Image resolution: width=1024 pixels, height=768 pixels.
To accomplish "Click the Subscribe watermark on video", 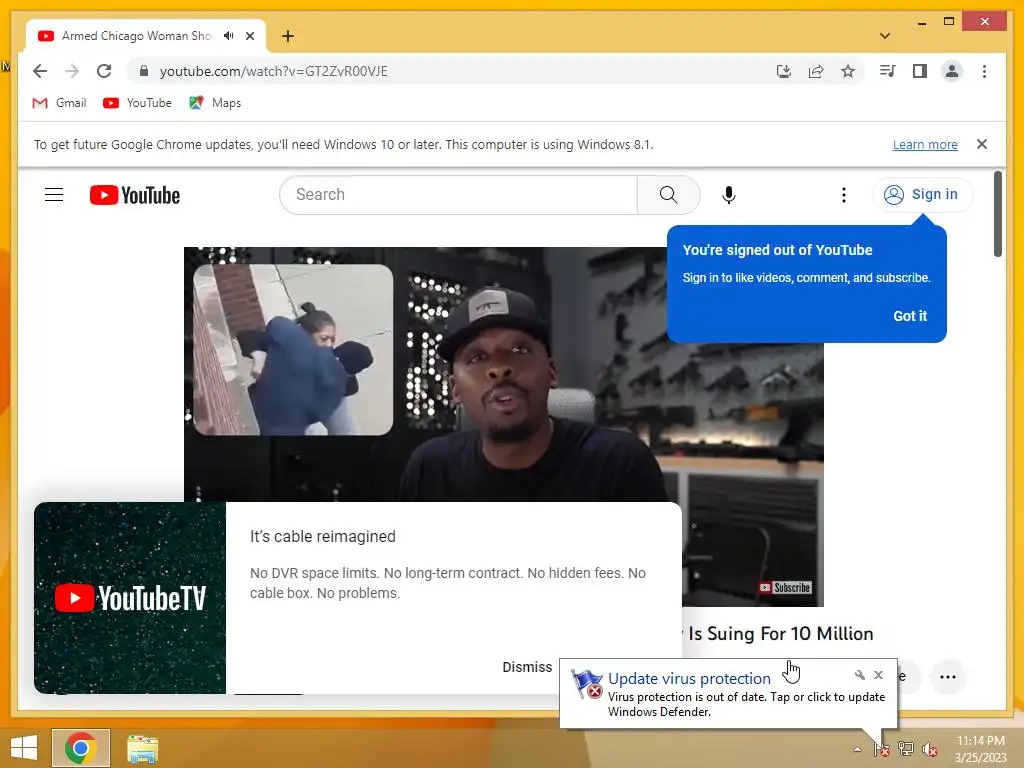I will [x=785, y=588].
